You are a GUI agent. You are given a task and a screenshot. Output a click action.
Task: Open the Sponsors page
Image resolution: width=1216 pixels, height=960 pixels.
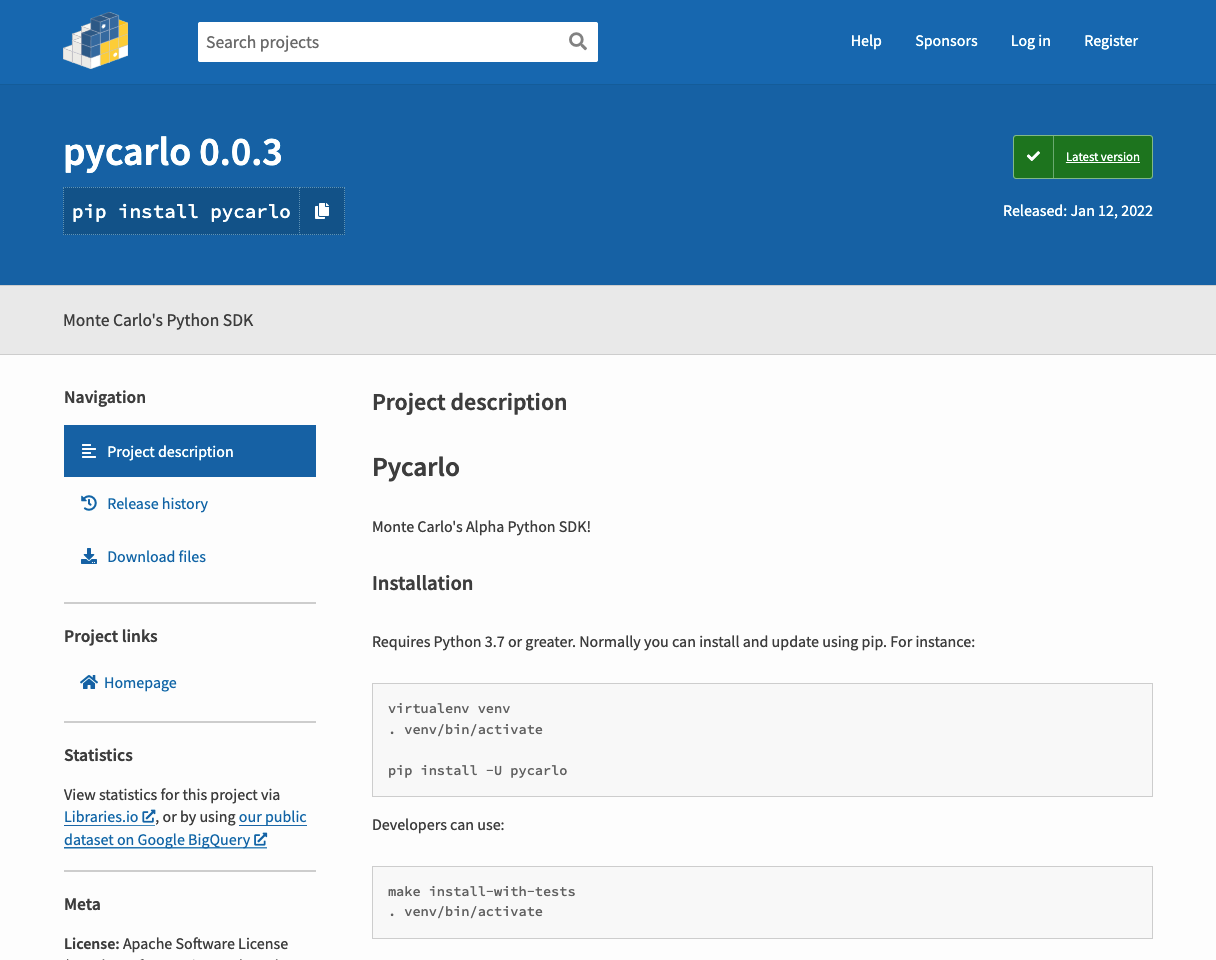tap(946, 41)
